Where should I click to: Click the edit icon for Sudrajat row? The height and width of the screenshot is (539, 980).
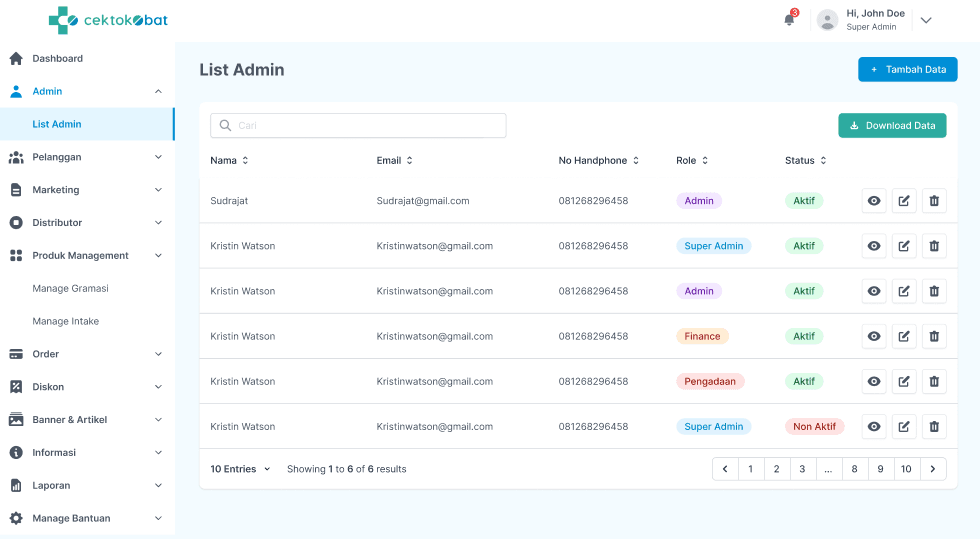tap(904, 201)
